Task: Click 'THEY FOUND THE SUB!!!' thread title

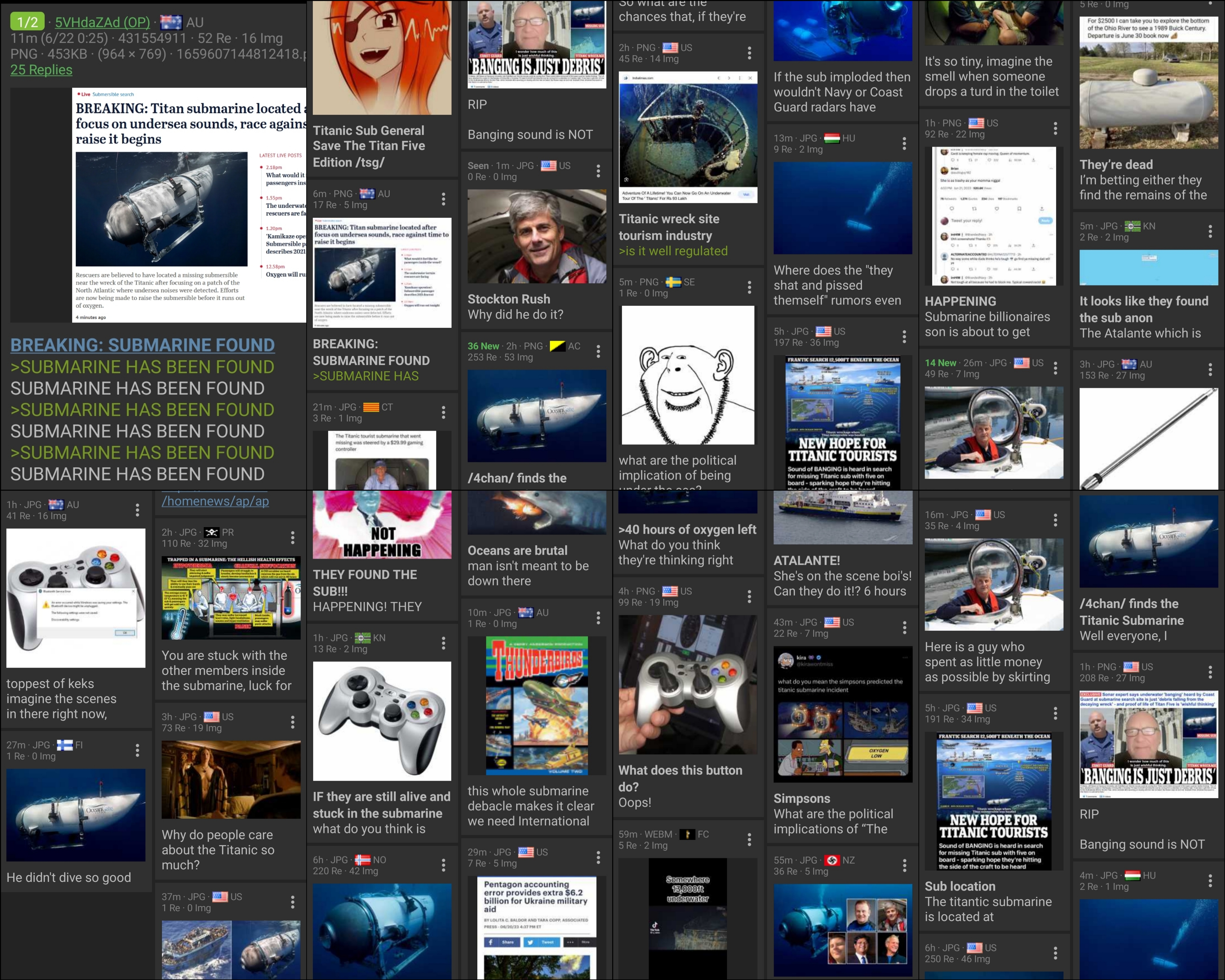Action: [365, 583]
